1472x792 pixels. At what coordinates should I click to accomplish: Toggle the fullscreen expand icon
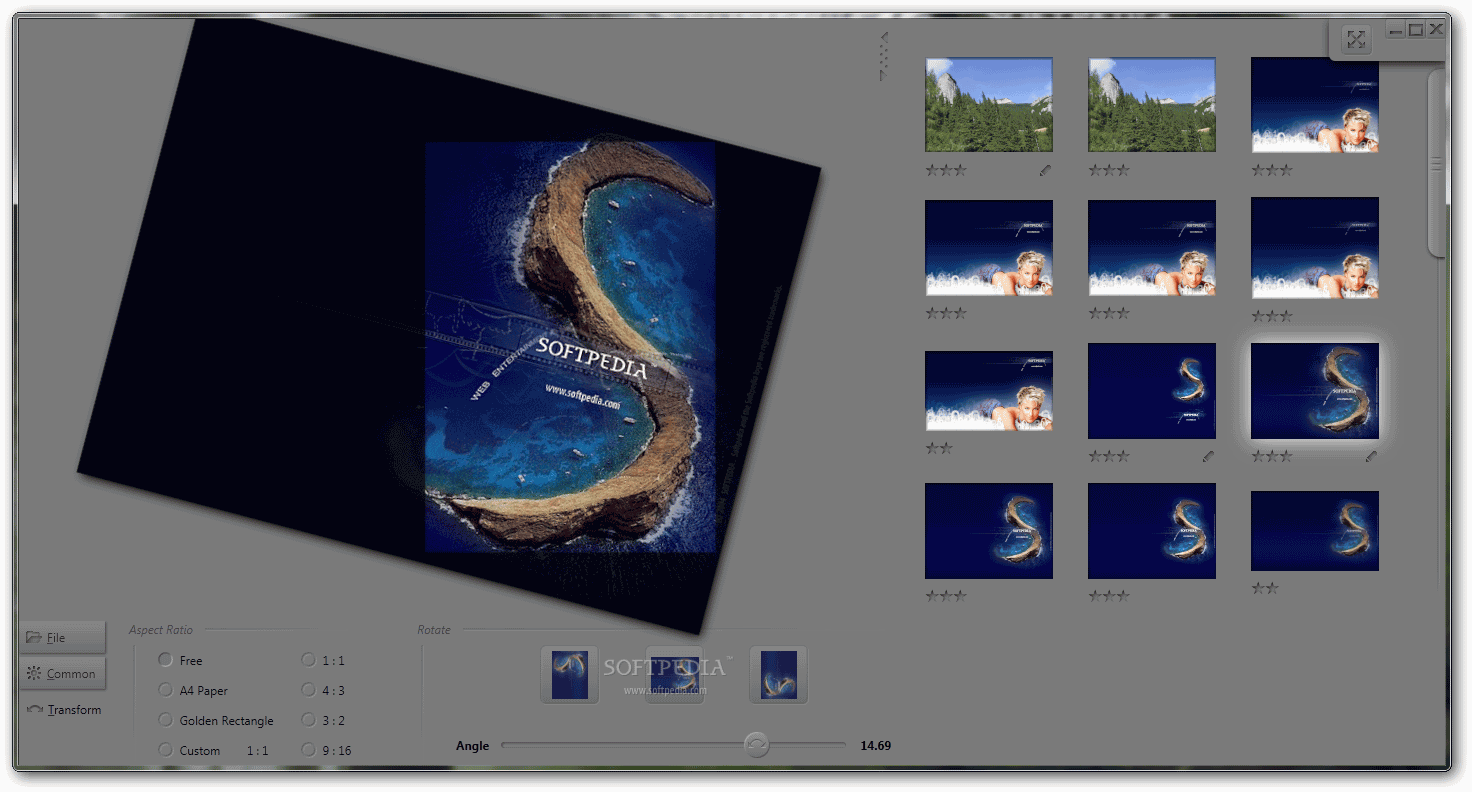(x=1356, y=40)
